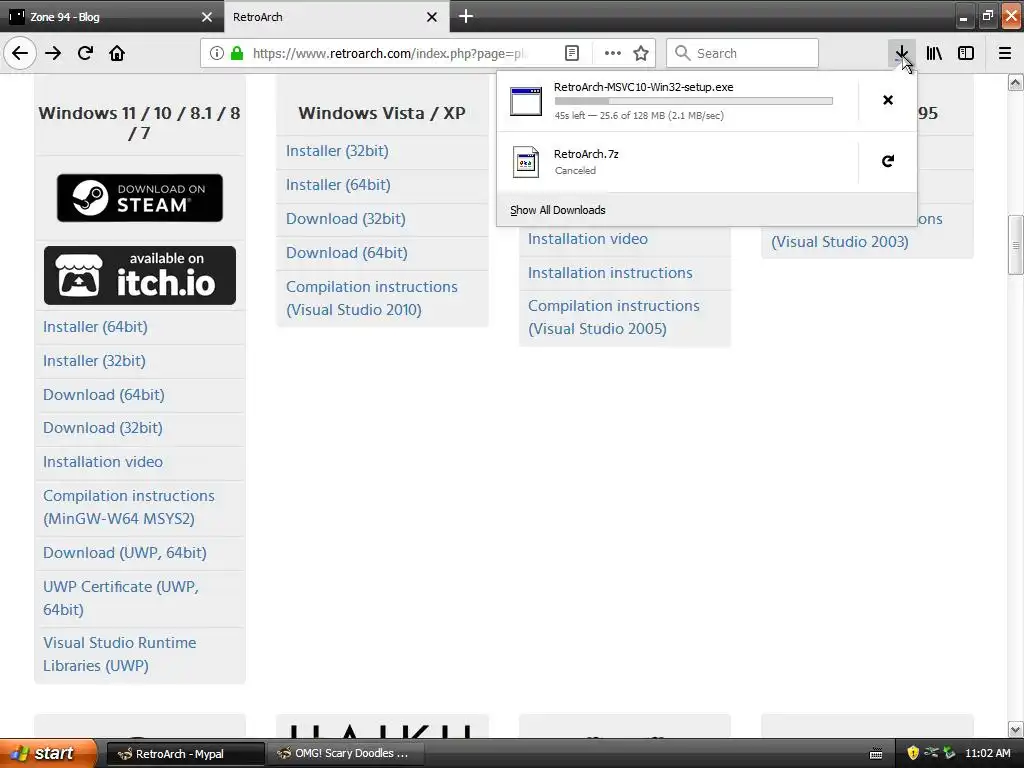Open Visual Studio Runtime Libraries (UWP) link
Viewport: 1024px width, 768px height.
point(120,654)
